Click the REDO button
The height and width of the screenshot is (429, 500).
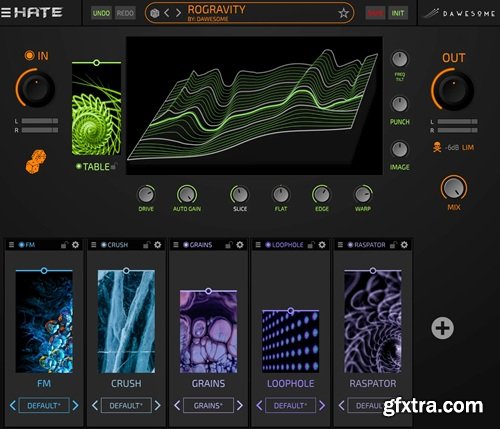click(125, 13)
